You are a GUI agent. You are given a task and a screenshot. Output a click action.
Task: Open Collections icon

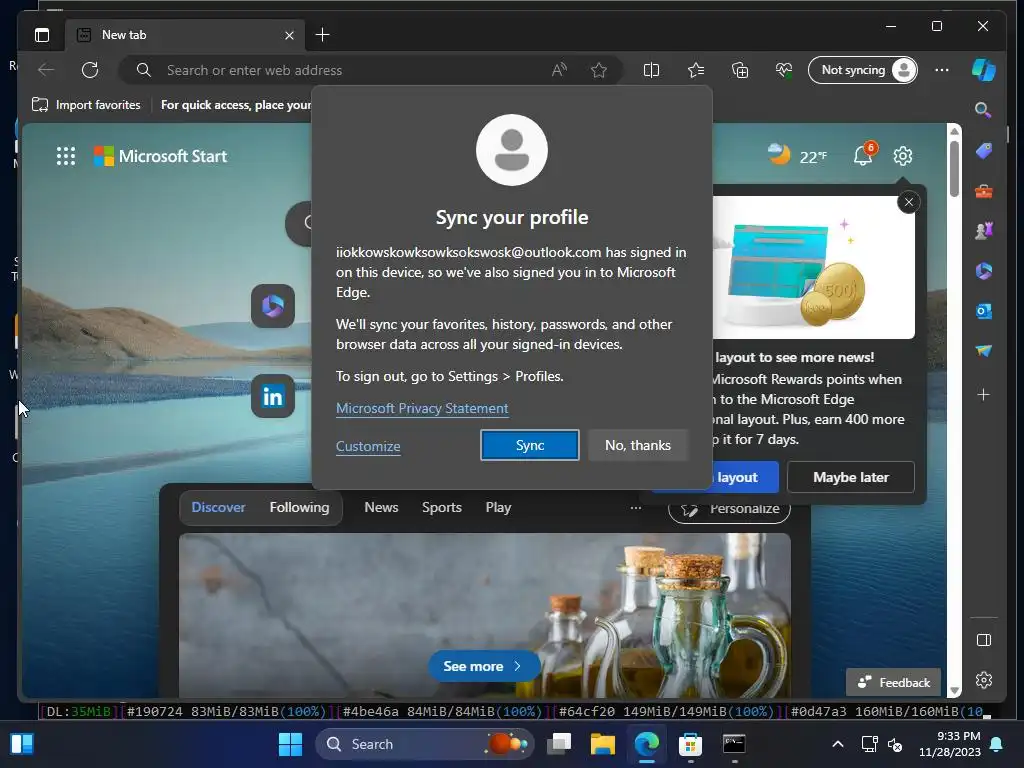pyautogui.click(x=740, y=70)
